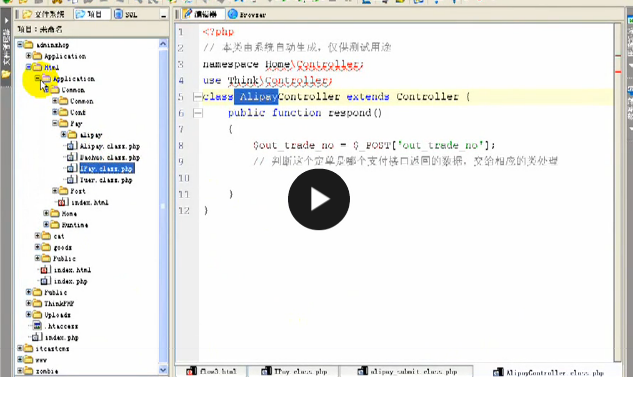Viewport: 633px width, 400px height.
Task: Switch to the 文件系统 panel tab
Action: (44, 14)
